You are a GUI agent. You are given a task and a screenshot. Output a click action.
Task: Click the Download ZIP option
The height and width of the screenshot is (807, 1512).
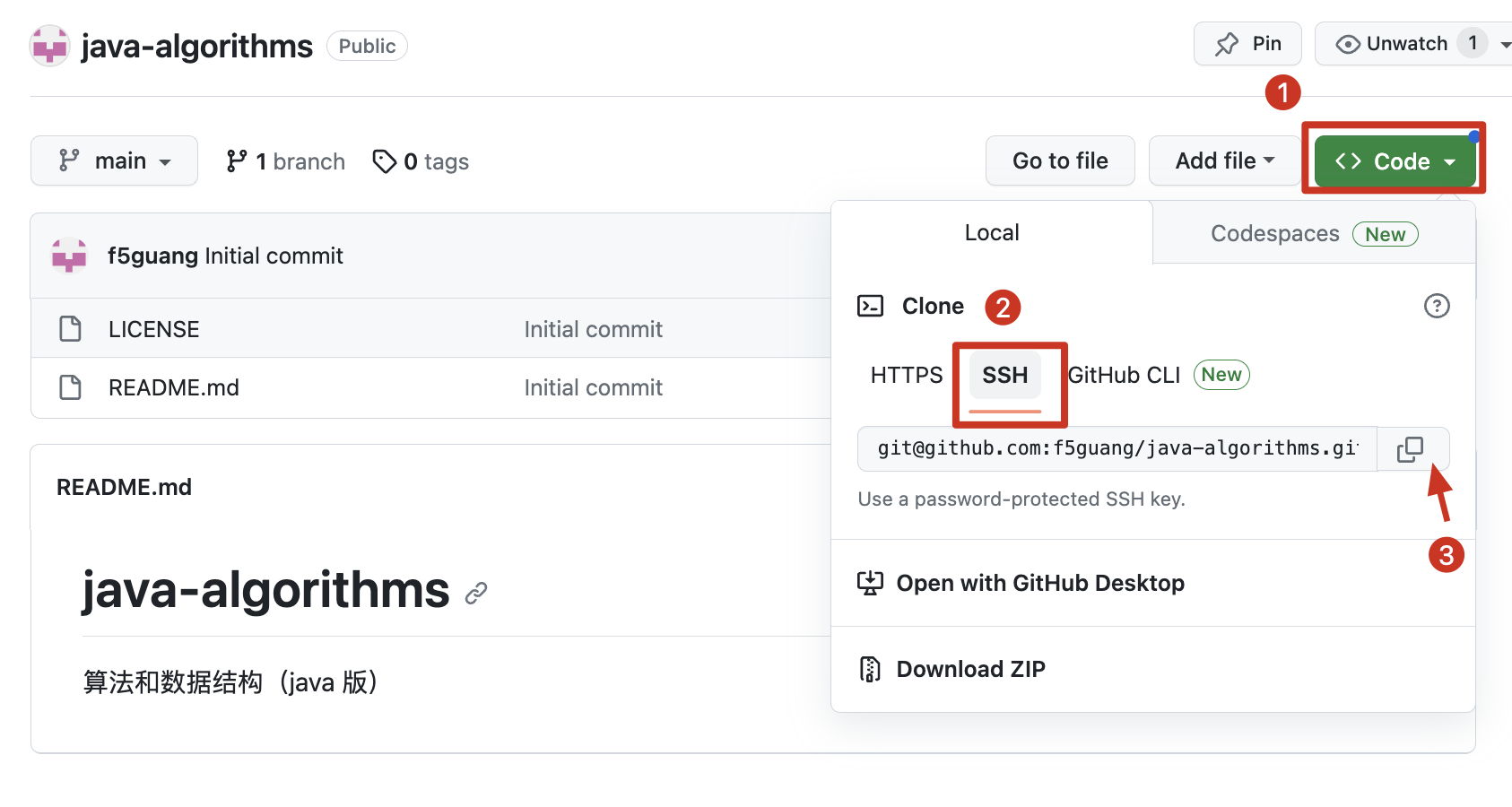coord(971,669)
